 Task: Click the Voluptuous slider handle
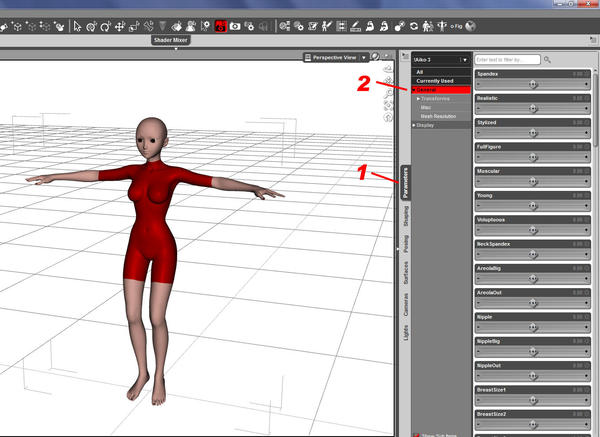coord(533,230)
